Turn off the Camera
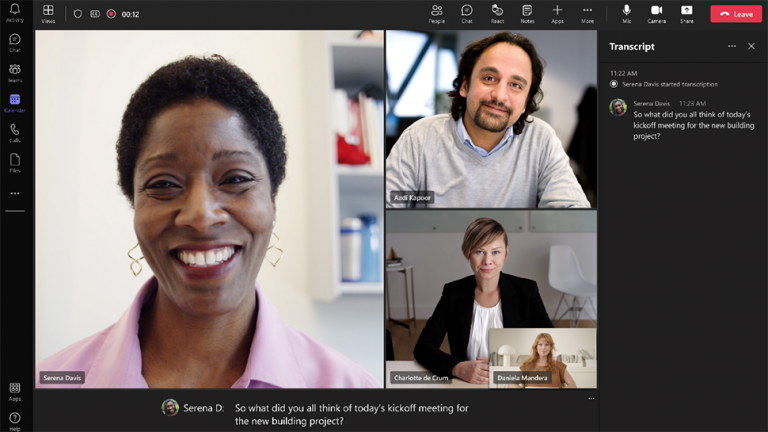768x432 pixels. 656,13
